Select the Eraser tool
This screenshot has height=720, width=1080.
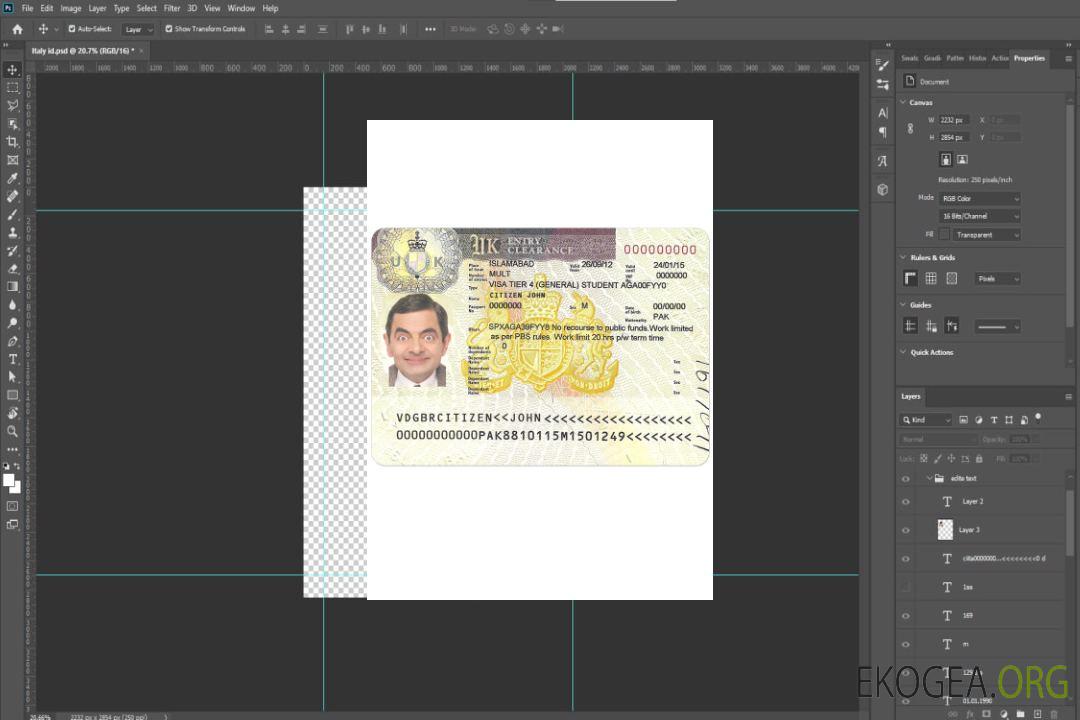[12, 269]
